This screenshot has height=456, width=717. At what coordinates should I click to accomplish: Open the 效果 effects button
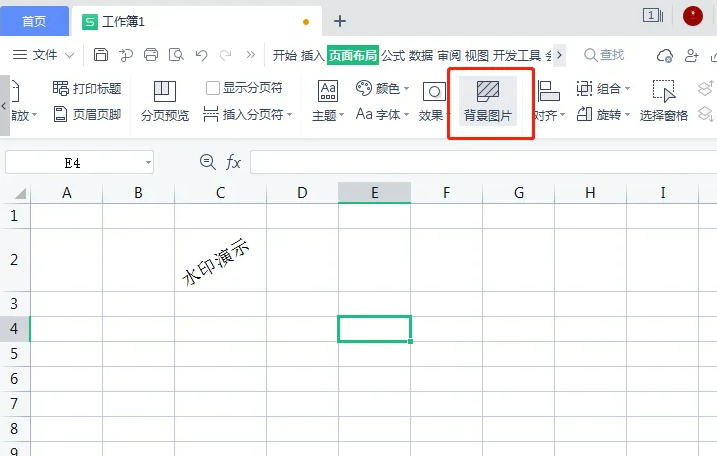(x=432, y=102)
